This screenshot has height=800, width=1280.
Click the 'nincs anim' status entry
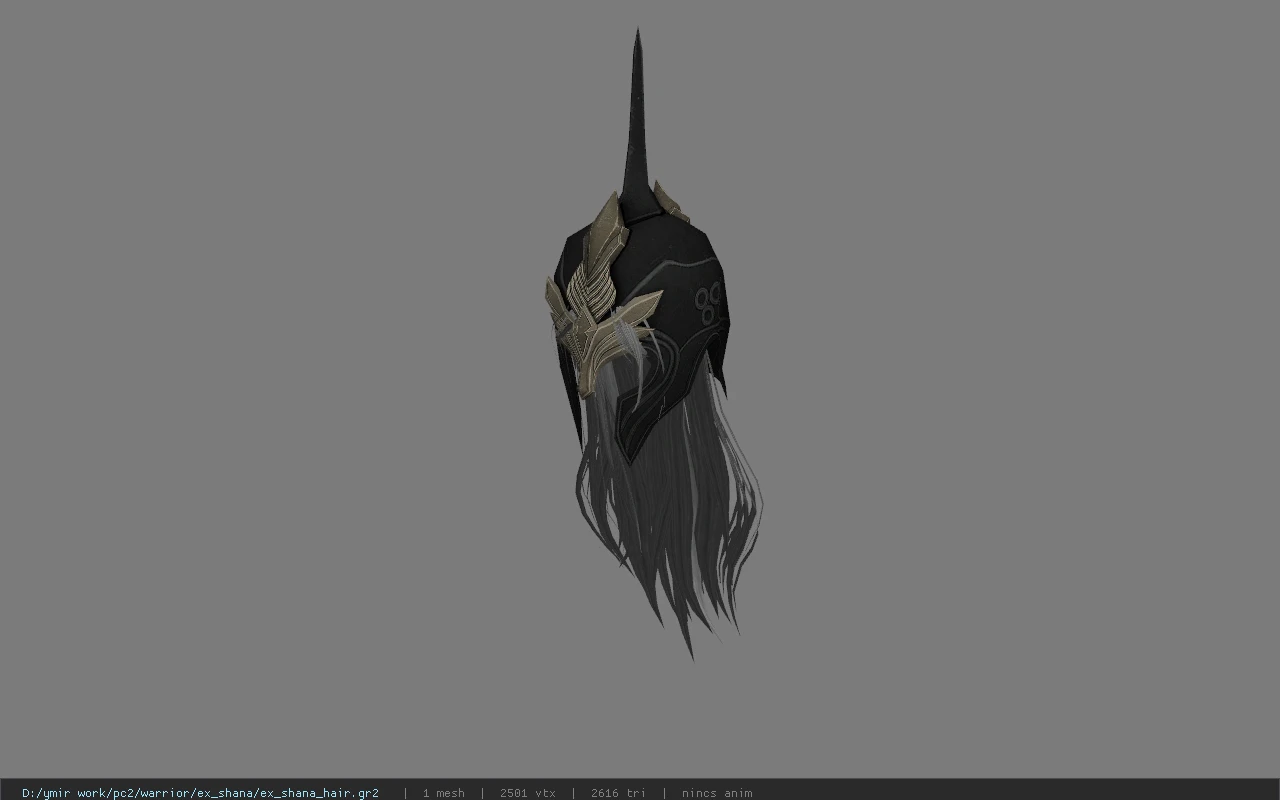pos(717,793)
